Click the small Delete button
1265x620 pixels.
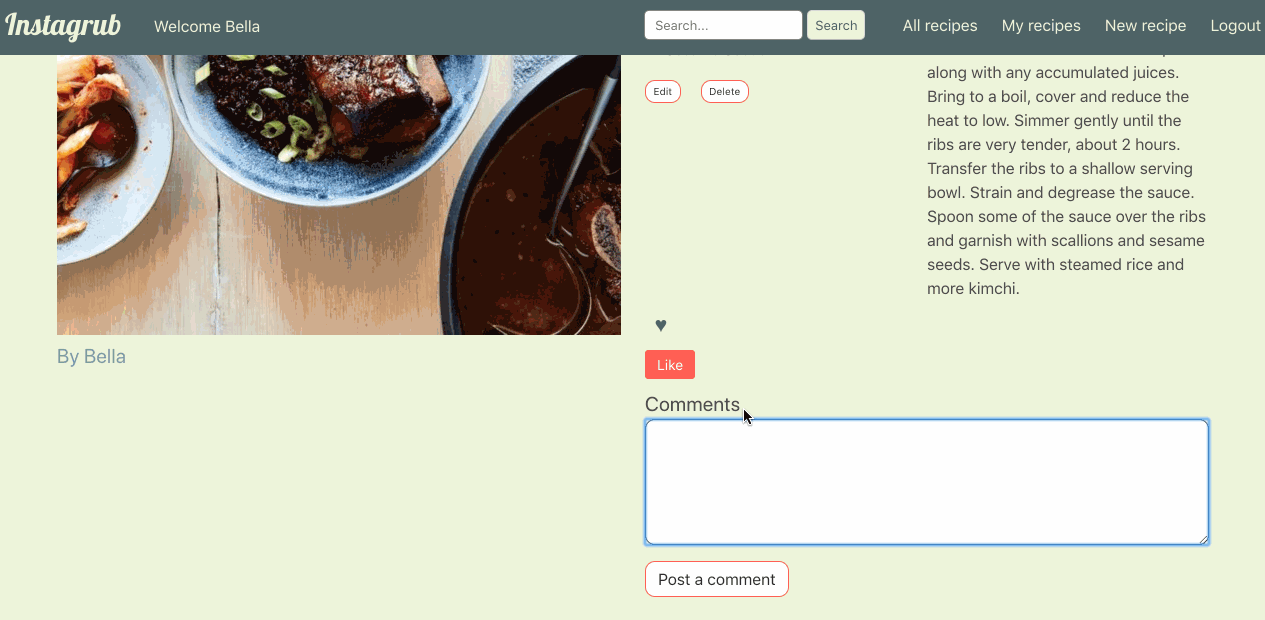[x=724, y=92]
